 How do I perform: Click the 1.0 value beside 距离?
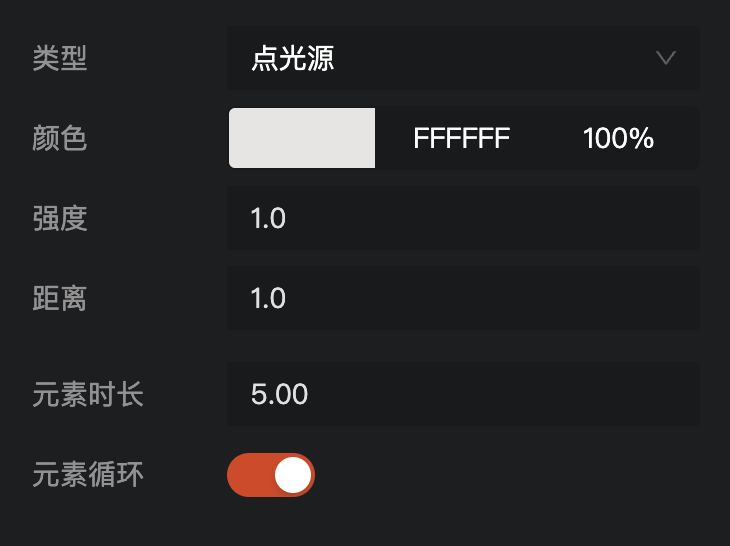[x=268, y=298]
